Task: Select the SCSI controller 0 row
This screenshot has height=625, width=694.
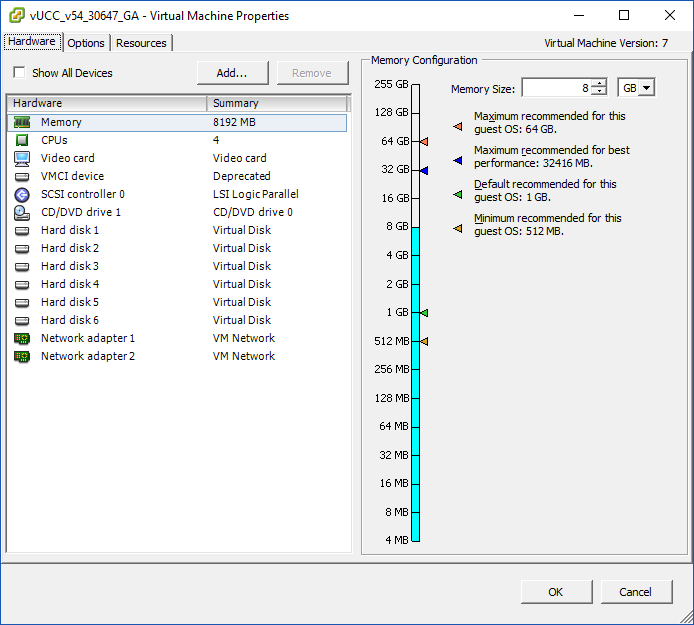Action: pos(177,195)
